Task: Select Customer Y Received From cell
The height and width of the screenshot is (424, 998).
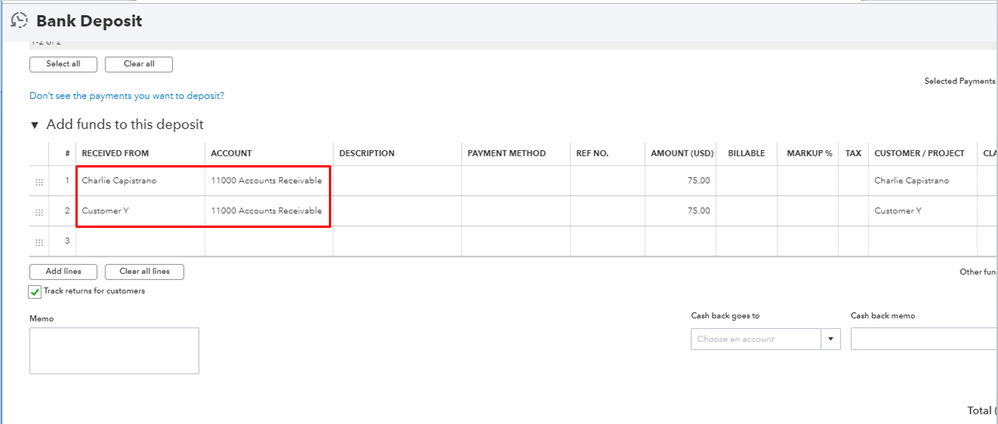Action: click(x=107, y=211)
